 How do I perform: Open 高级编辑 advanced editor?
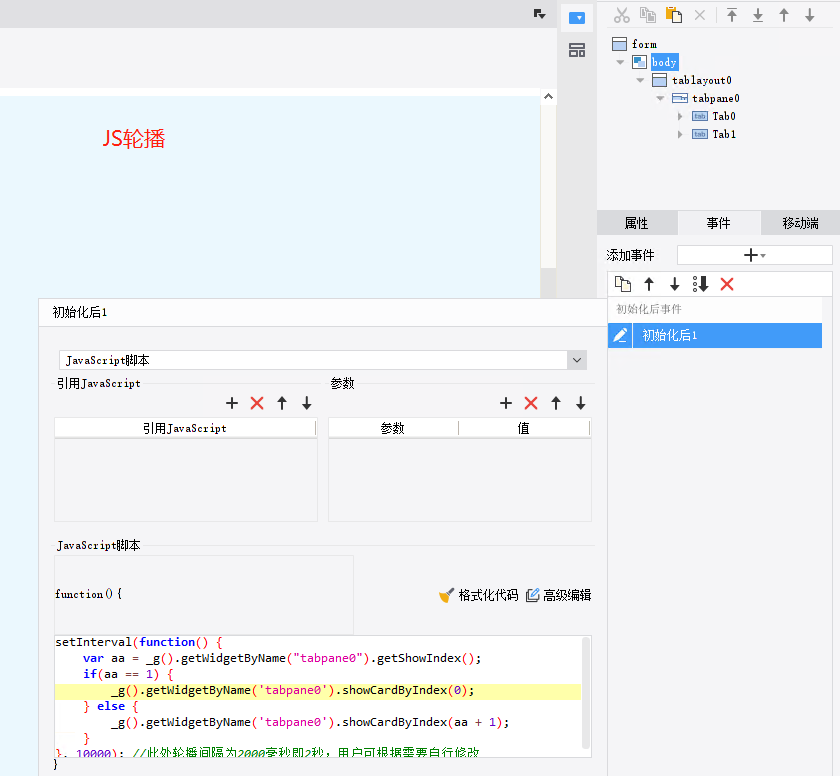pyautogui.click(x=558, y=595)
